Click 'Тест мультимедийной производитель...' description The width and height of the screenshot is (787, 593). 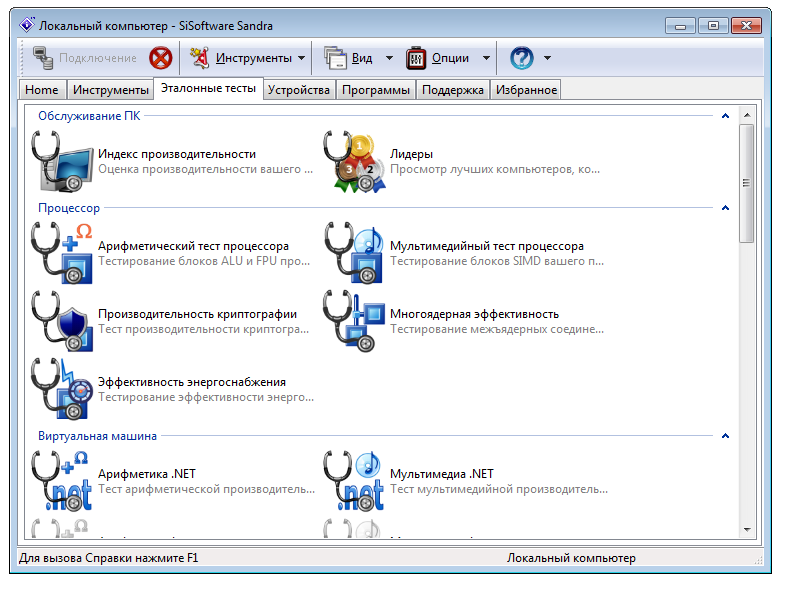[x=499, y=489]
